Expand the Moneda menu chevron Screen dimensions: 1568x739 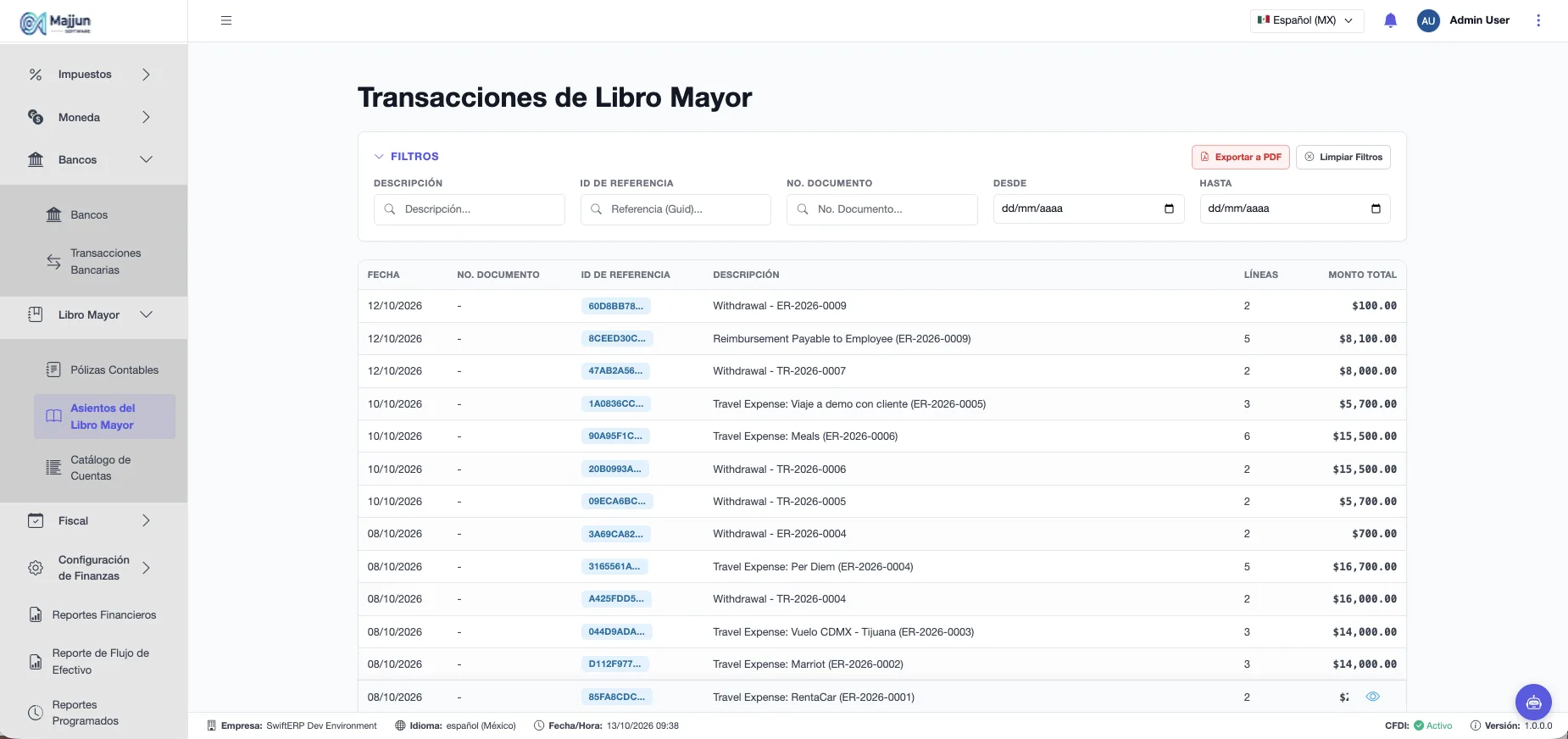tap(146, 117)
